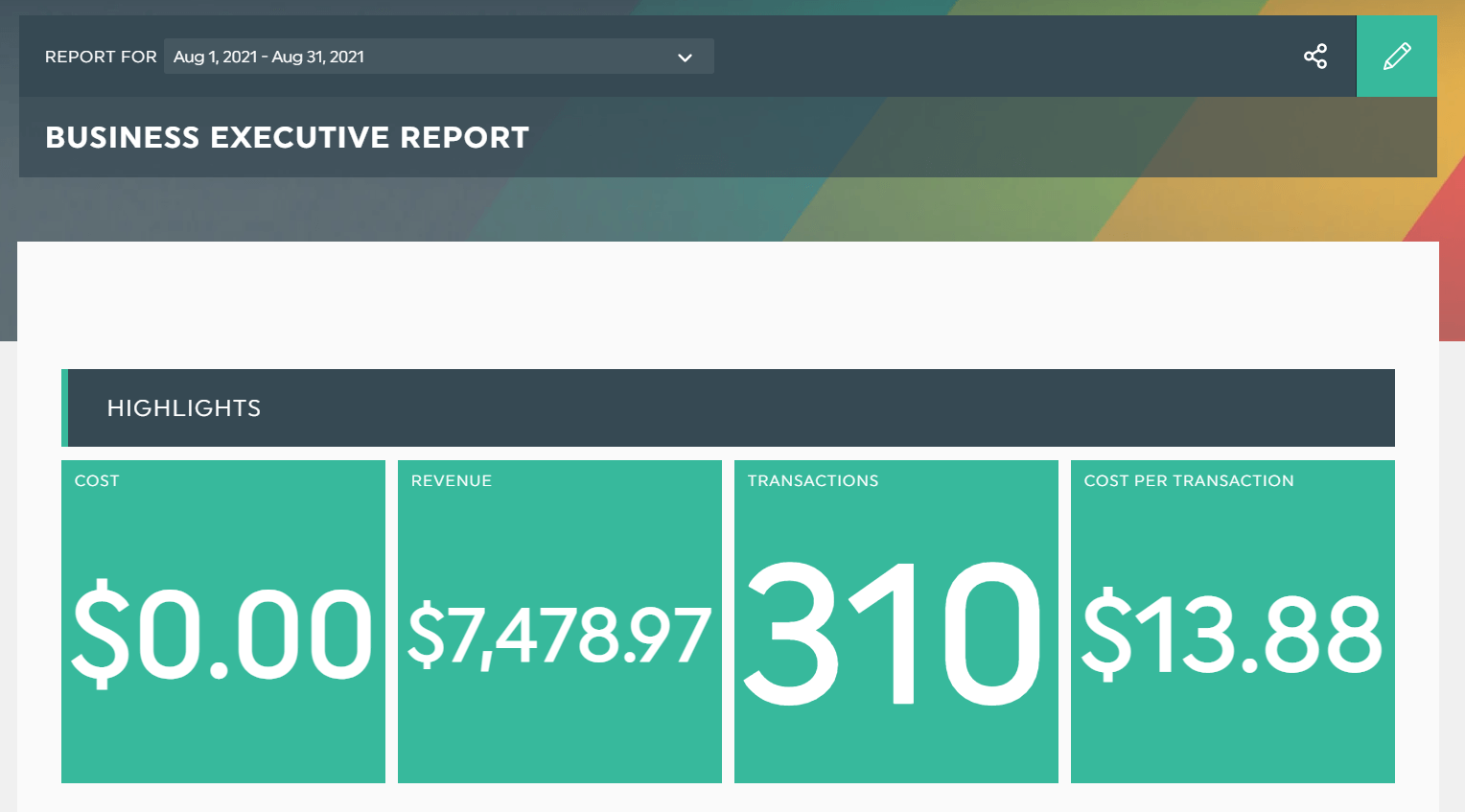Click the date range dropdown chevron
1465x812 pixels.
click(685, 58)
